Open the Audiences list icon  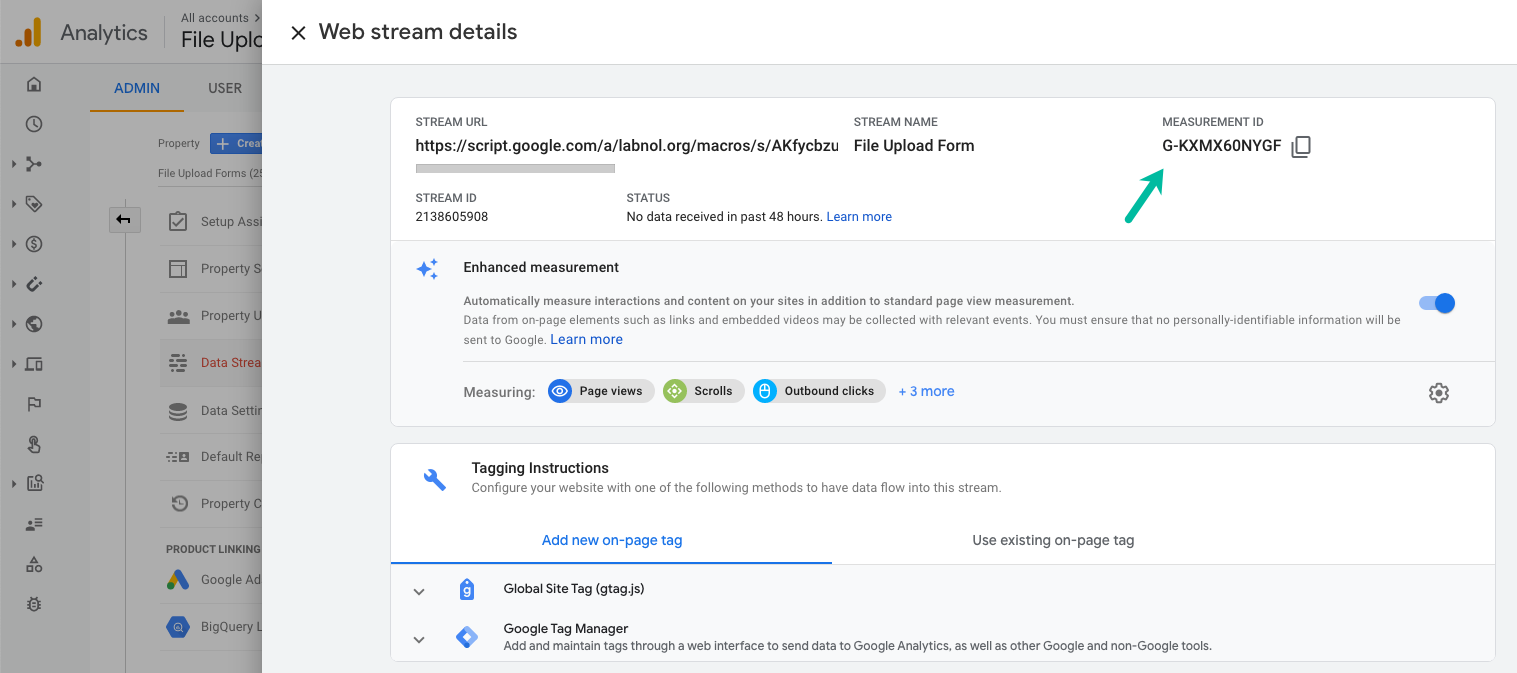click(x=34, y=524)
